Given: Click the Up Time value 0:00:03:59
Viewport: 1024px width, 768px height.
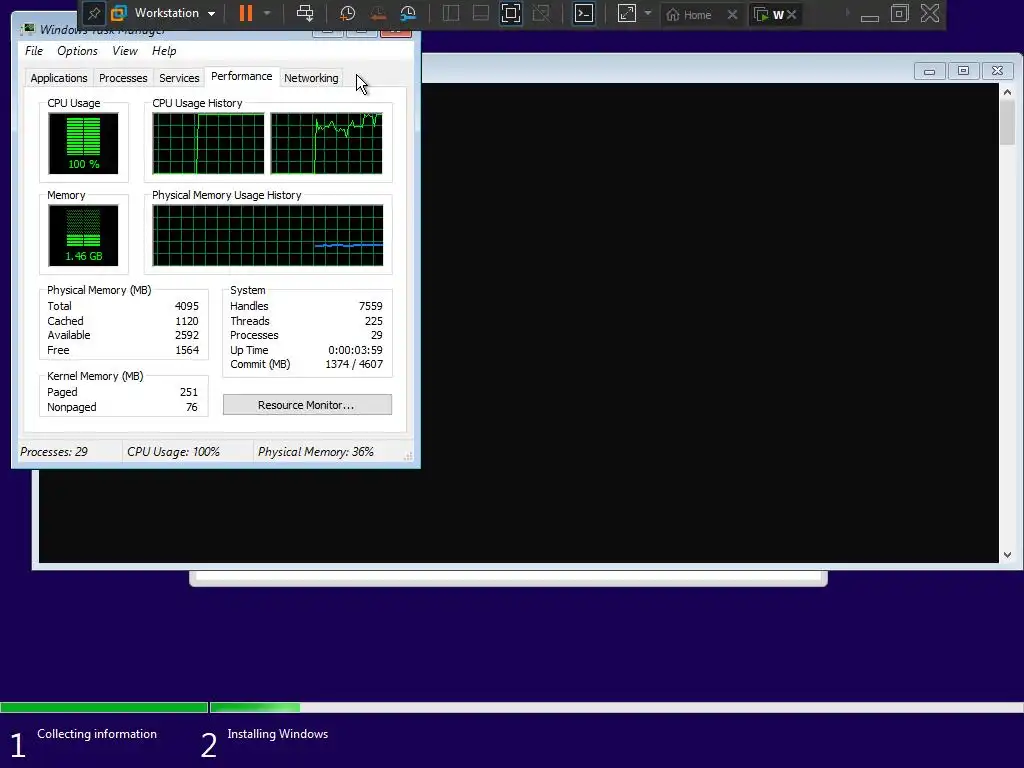Looking at the screenshot, I should [355, 350].
